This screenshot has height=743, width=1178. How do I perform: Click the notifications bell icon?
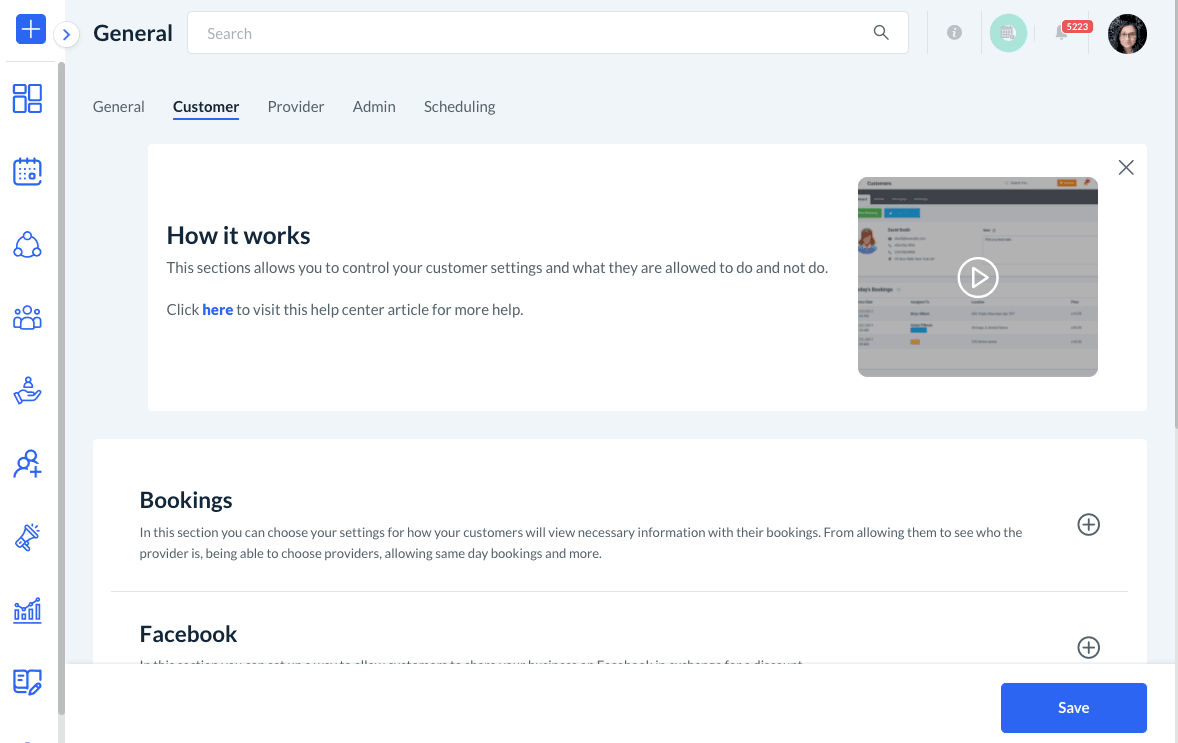point(1062,33)
